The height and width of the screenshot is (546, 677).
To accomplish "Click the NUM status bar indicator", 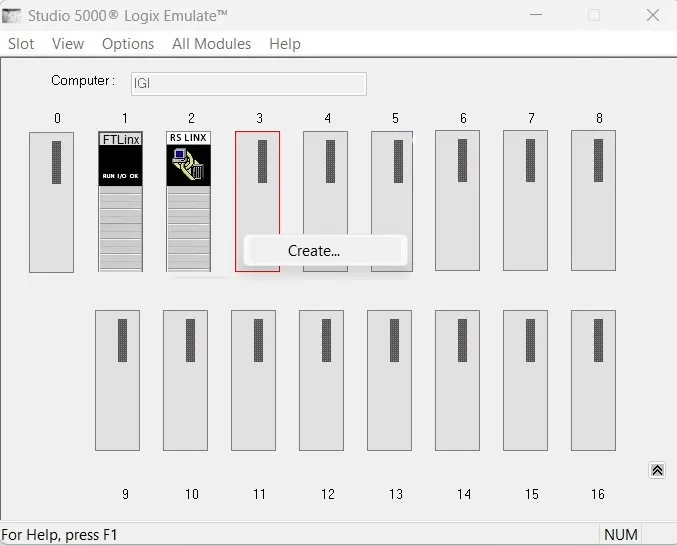I will pos(620,535).
